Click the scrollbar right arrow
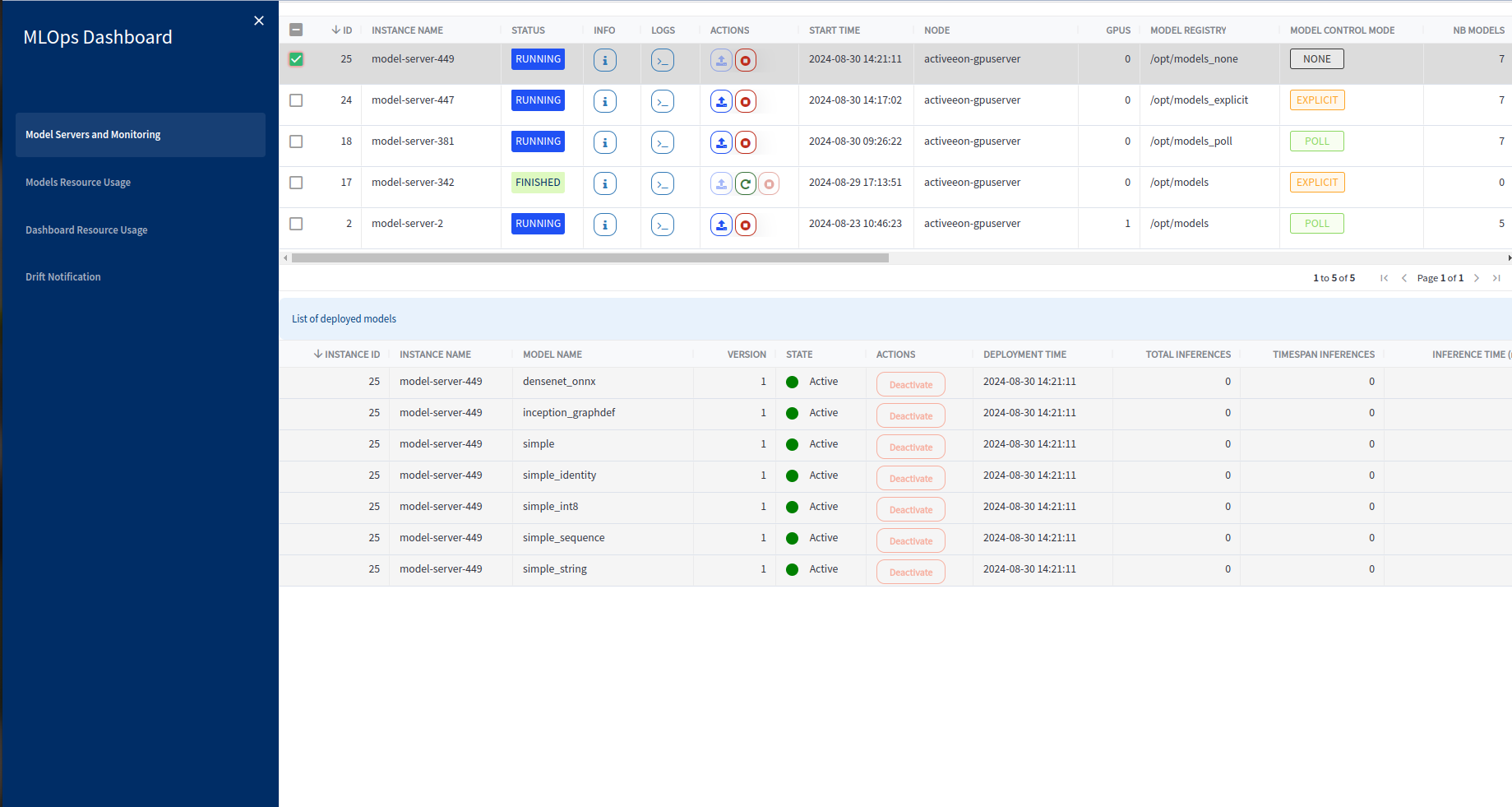The width and height of the screenshot is (1512, 807). click(x=1508, y=257)
